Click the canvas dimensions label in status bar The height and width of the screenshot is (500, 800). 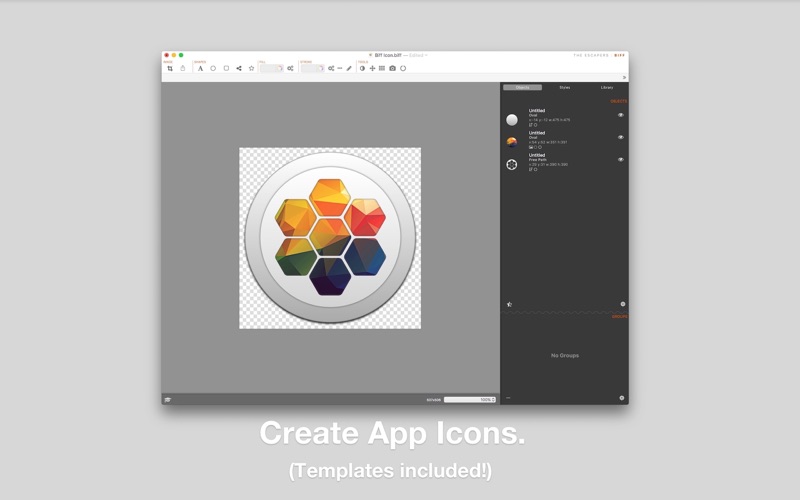pyautogui.click(x=433, y=399)
